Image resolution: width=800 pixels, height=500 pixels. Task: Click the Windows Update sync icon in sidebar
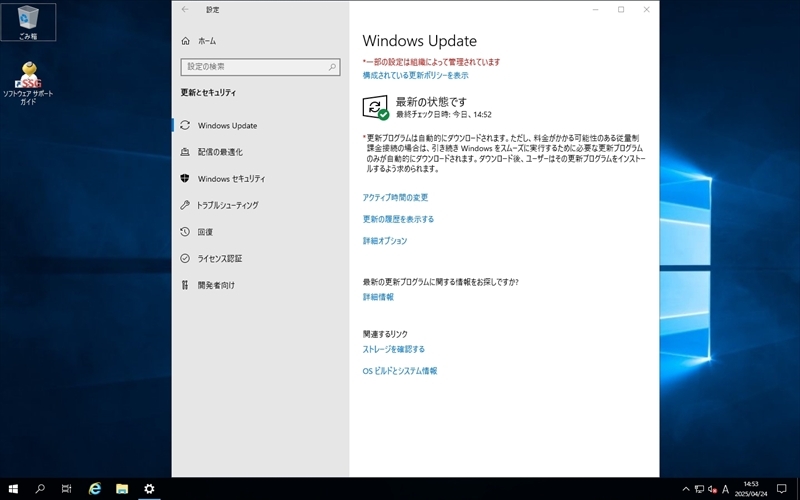coord(185,126)
